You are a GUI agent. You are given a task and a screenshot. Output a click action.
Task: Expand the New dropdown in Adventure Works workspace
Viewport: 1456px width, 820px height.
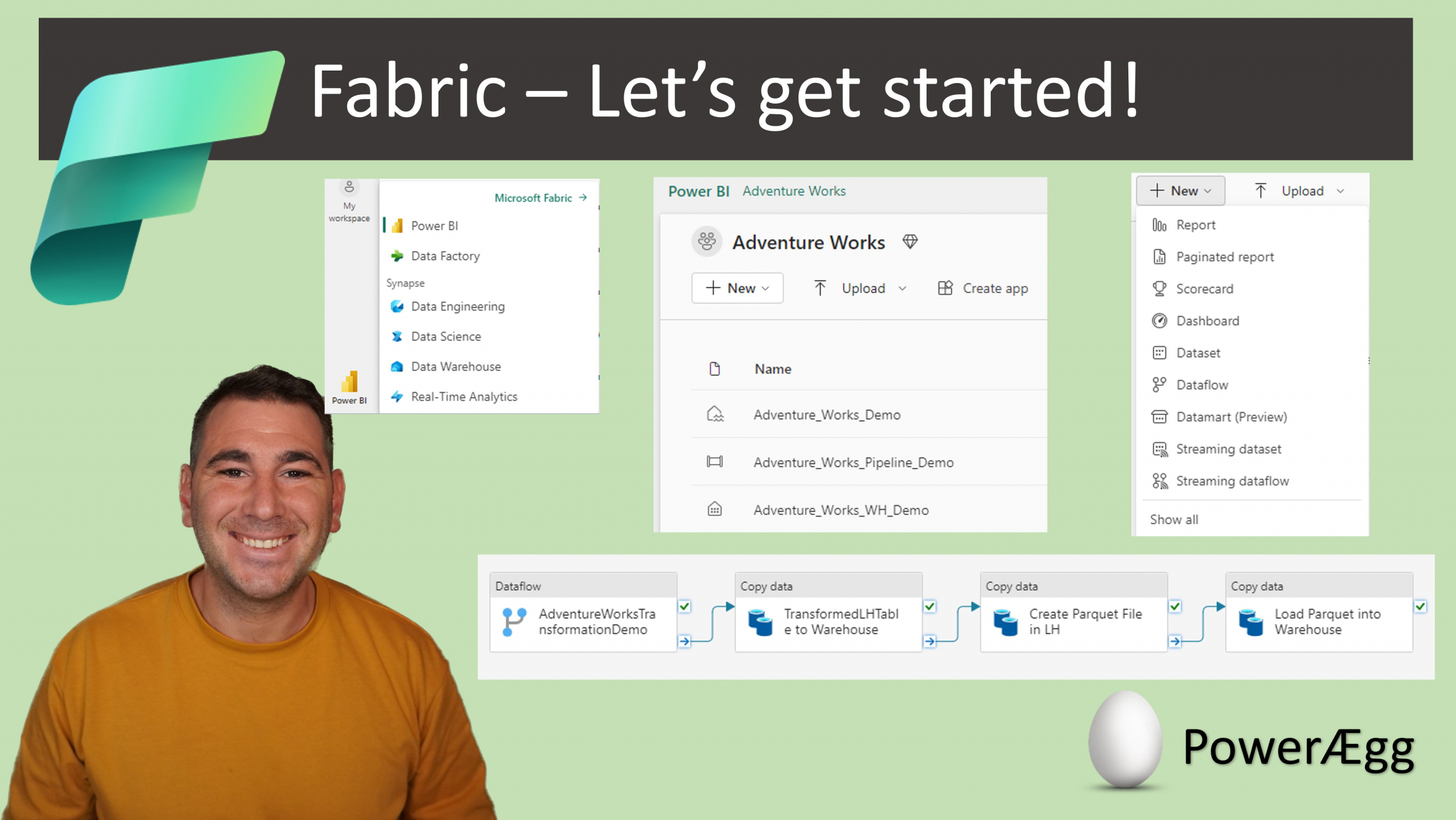(x=737, y=288)
